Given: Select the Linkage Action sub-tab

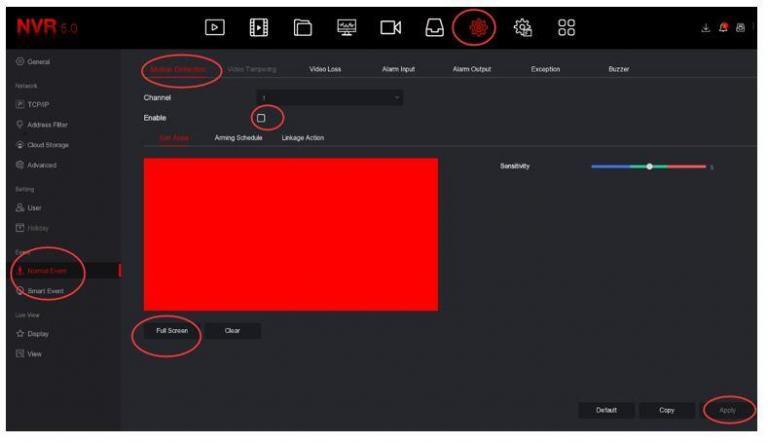Looking at the screenshot, I should (303, 138).
